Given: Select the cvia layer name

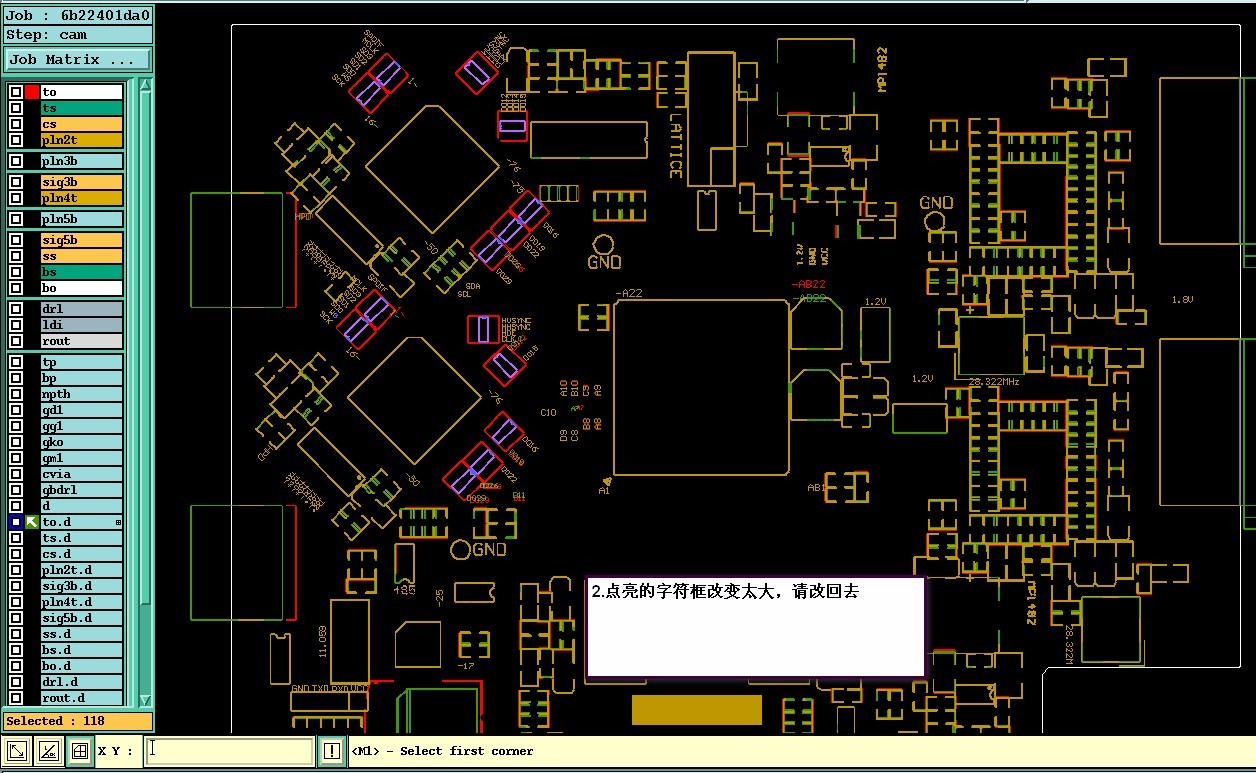Looking at the screenshot, I should click(x=81, y=474).
